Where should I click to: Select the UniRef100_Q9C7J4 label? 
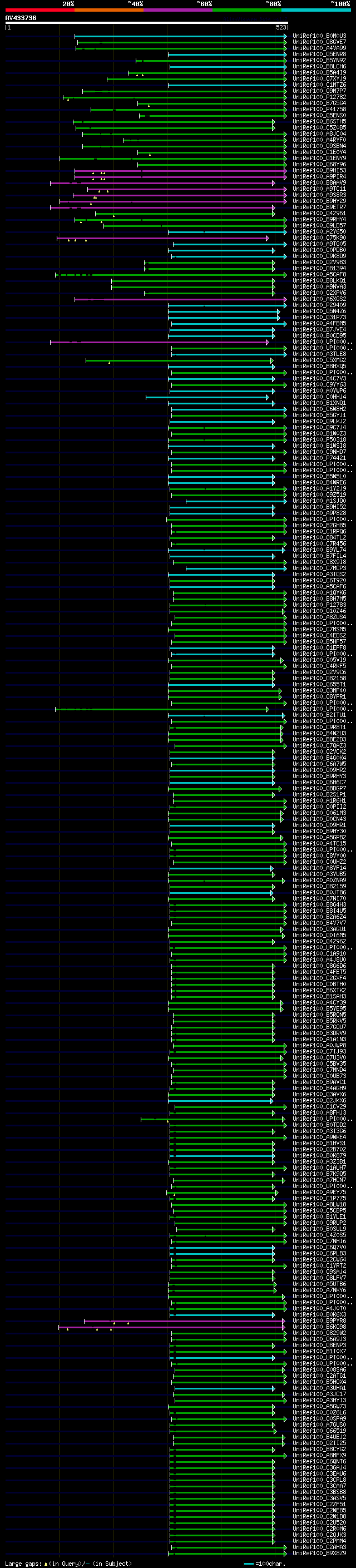click(319, 427)
